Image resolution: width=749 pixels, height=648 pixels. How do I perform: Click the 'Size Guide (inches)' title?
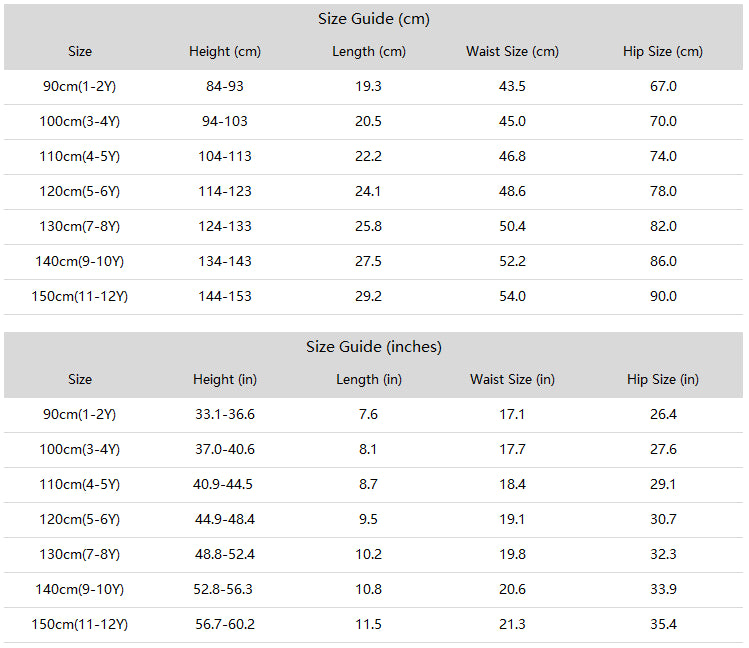click(374, 347)
